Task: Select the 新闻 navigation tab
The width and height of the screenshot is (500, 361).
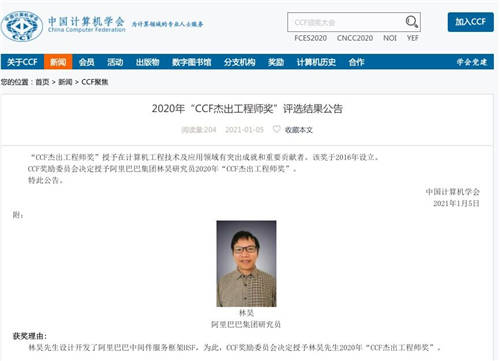Action: point(58,62)
